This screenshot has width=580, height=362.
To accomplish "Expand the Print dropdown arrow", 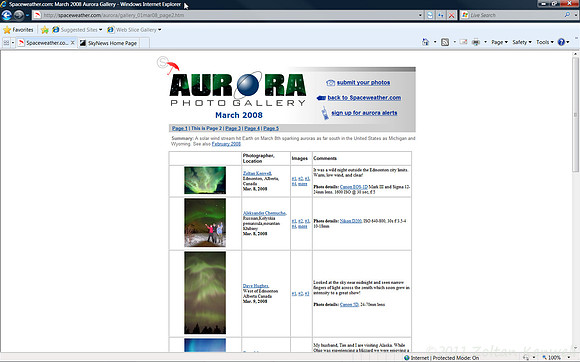I will [x=485, y=42].
